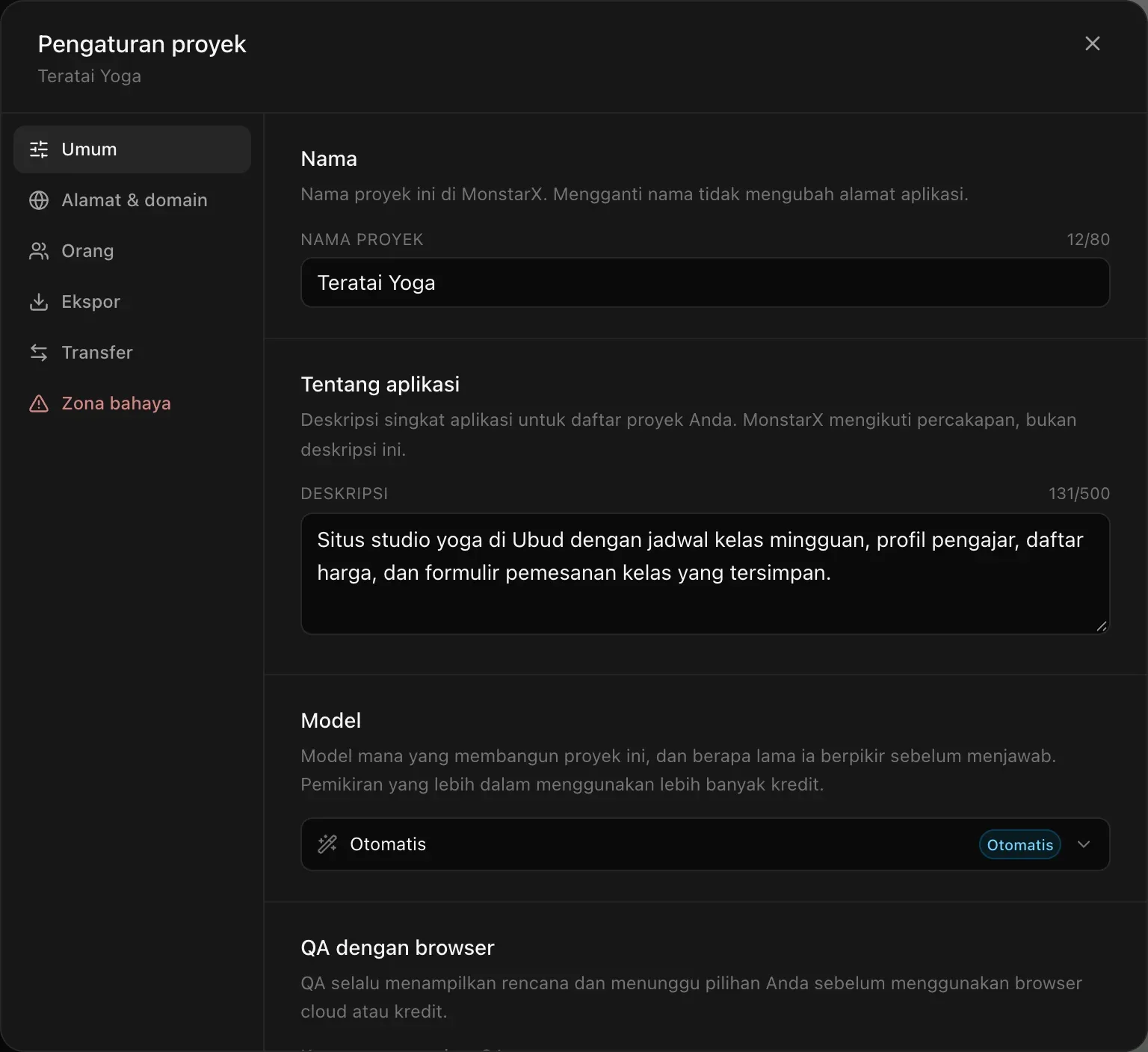Click the DESKRIPSI field label
This screenshot has width=1148, height=1052.
click(x=345, y=493)
